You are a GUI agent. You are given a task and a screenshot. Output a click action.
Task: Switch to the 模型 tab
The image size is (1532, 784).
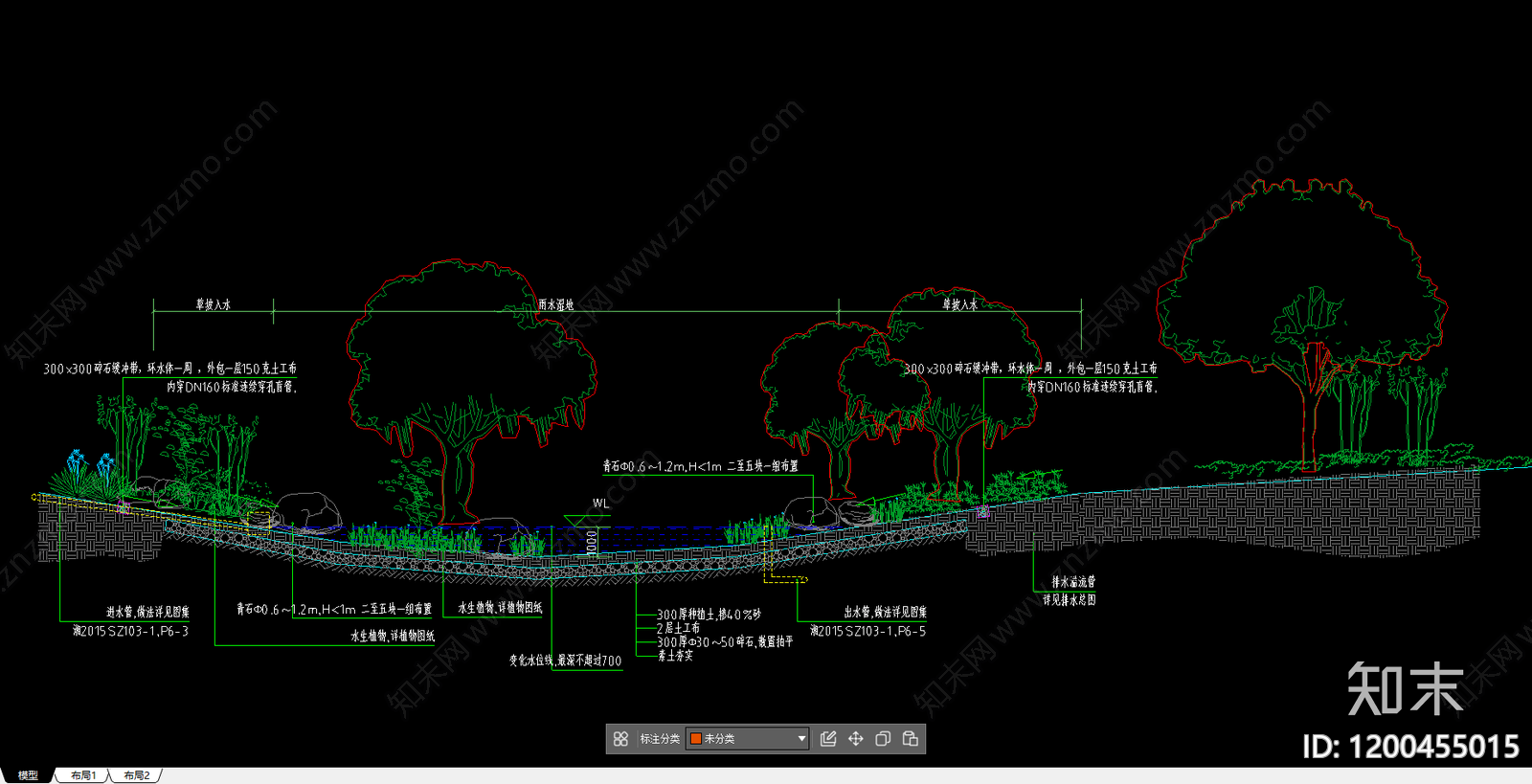tap(28, 775)
